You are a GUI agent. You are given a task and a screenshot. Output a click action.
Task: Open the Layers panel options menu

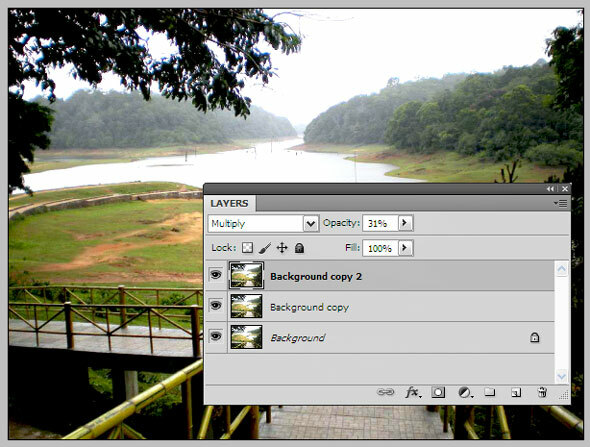pos(560,204)
